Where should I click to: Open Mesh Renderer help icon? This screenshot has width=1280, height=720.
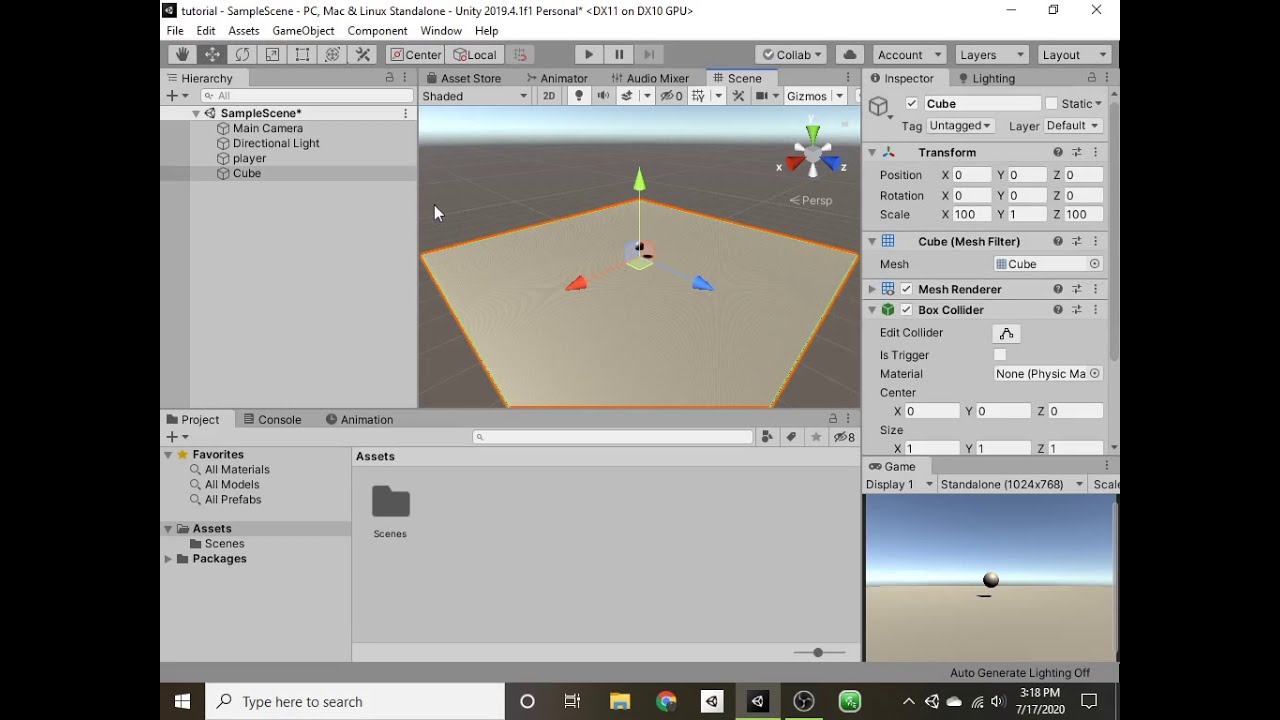(x=1057, y=289)
